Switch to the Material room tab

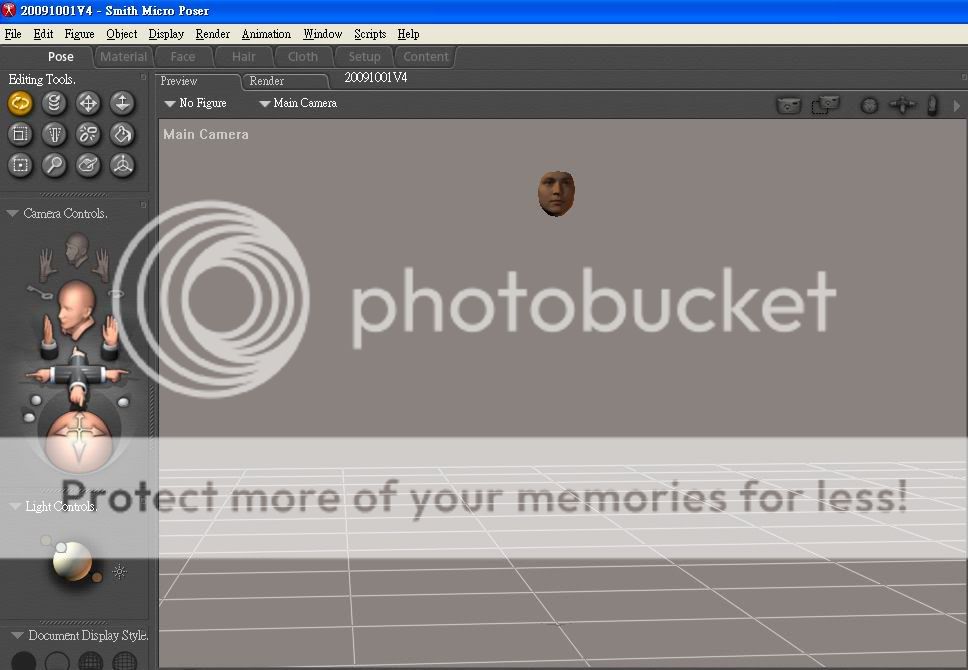(x=124, y=57)
